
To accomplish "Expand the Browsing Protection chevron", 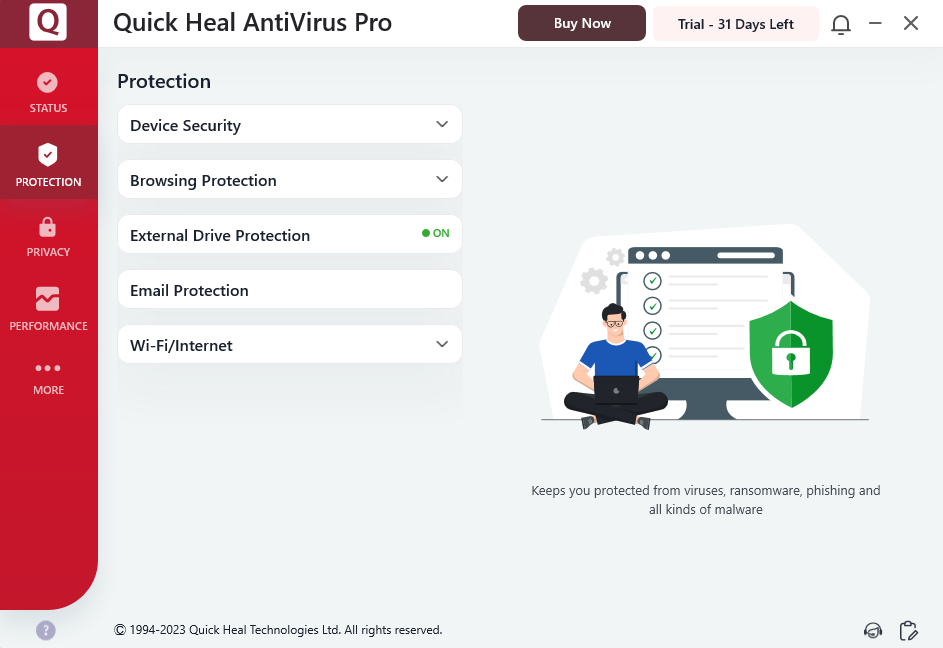I will click(x=442, y=179).
